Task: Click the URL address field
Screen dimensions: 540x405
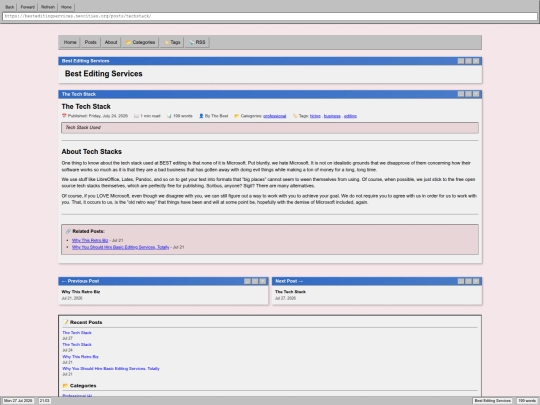Action: 270,16
